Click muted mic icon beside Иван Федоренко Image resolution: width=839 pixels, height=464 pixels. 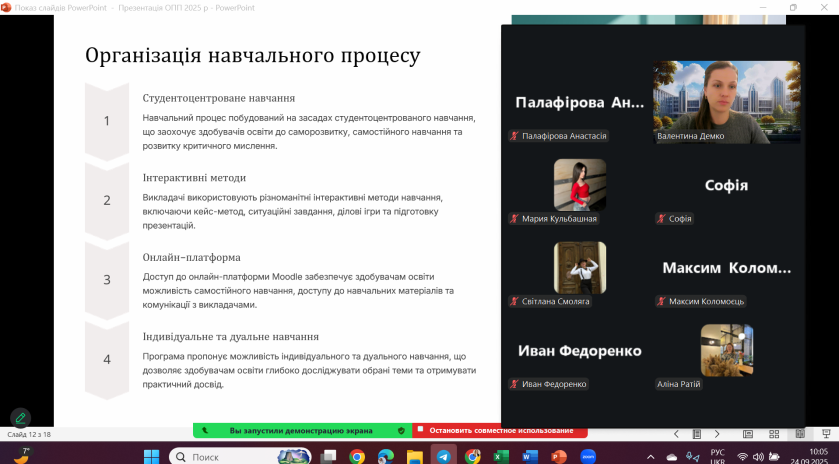(x=514, y=384)
